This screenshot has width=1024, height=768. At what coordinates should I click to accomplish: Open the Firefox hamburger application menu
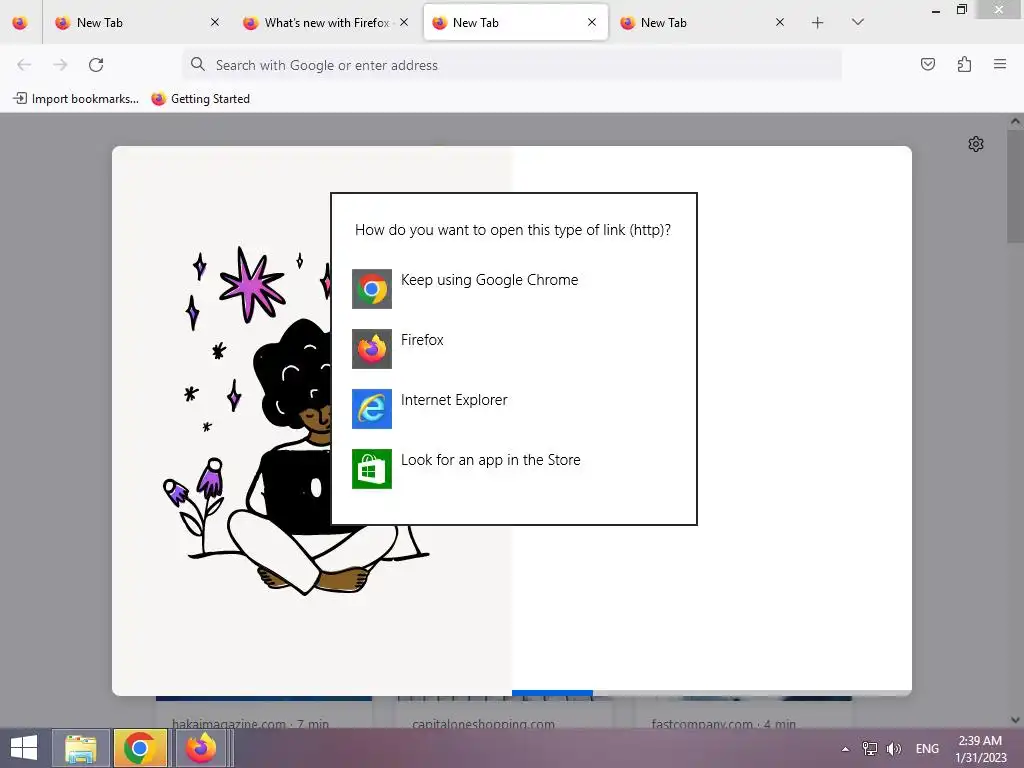1000,64
